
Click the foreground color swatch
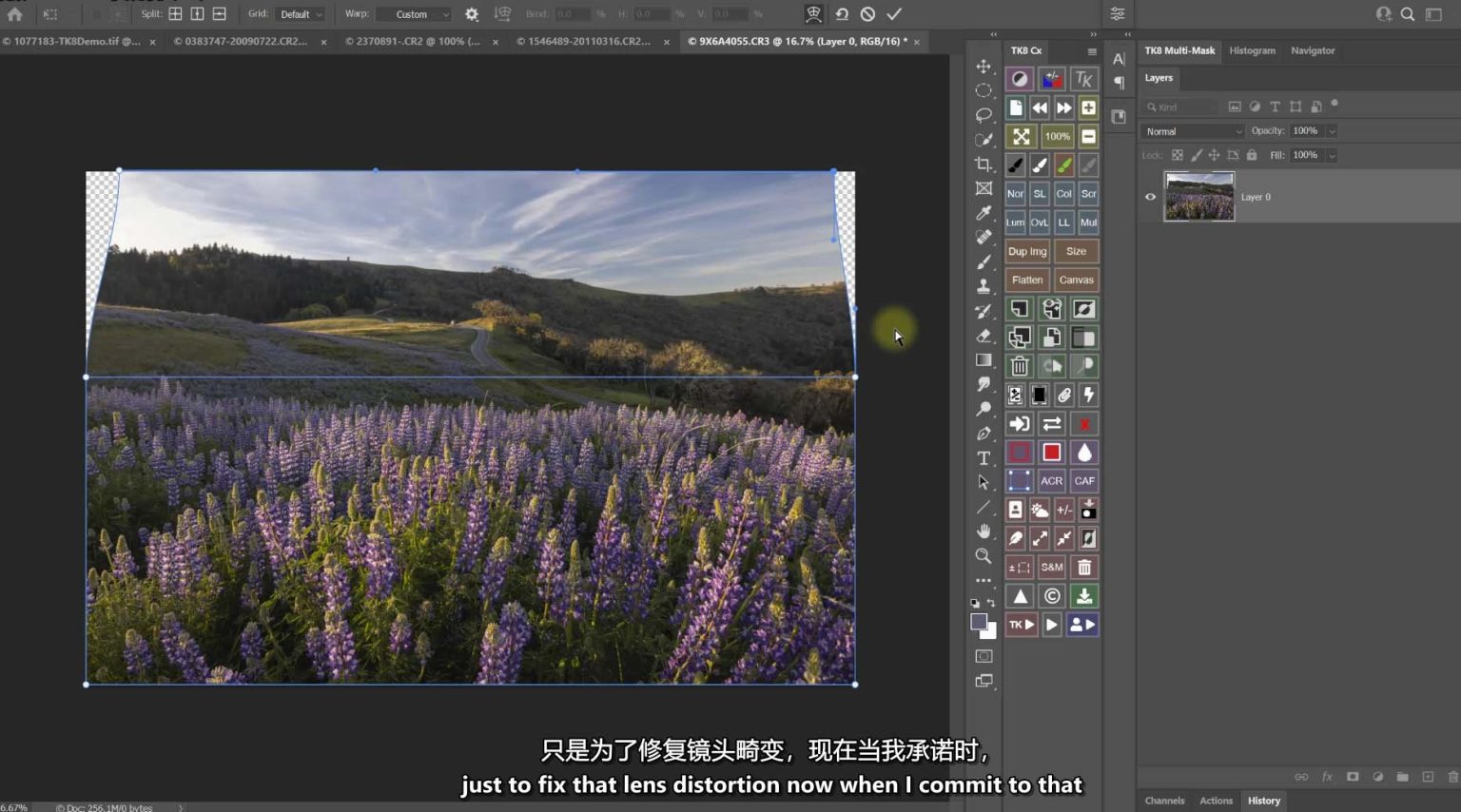(x=978, y=622)
